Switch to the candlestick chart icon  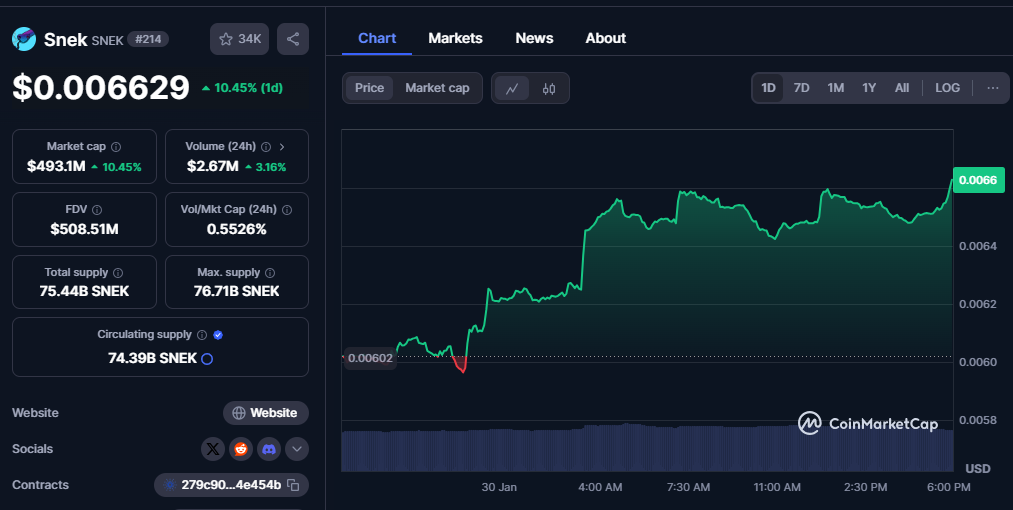coord(548,89)
